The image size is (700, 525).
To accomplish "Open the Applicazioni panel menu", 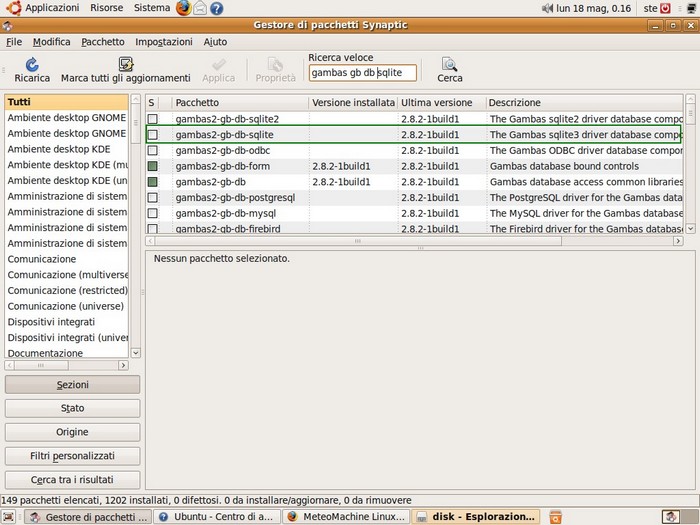I will (52, 8).
